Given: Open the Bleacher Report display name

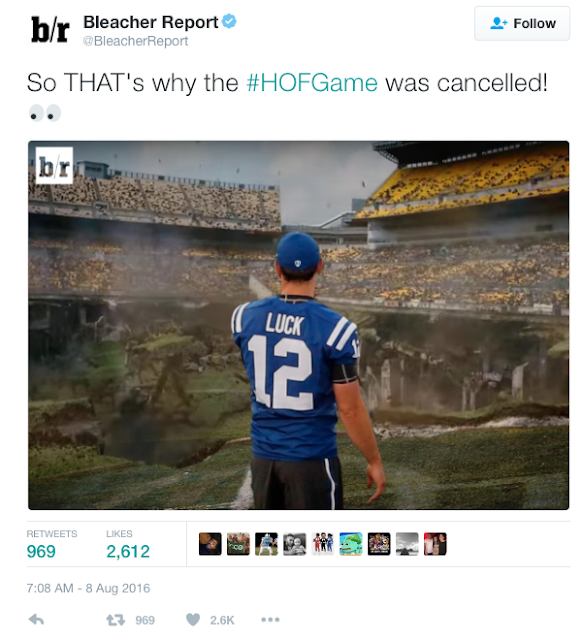Looking at the screenshot, I should [151, 22].
